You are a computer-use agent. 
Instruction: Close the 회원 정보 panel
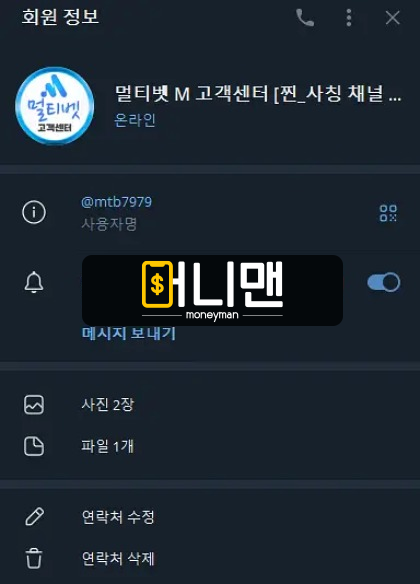392,18
